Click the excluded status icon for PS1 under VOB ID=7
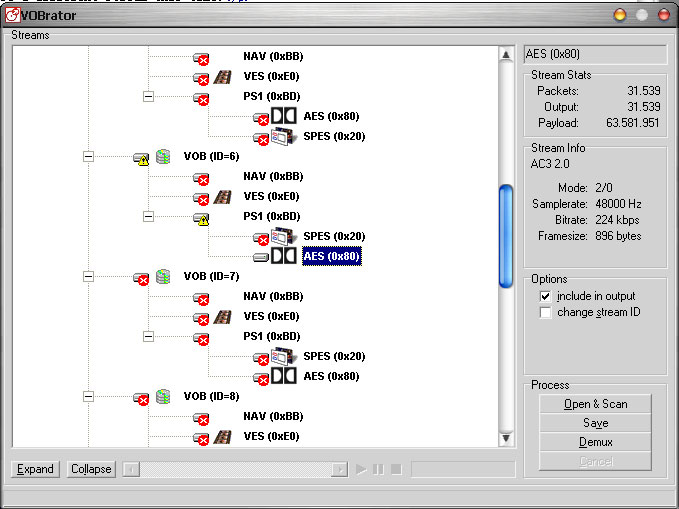Screen dimensions: 679x509 tap(201, 338)
